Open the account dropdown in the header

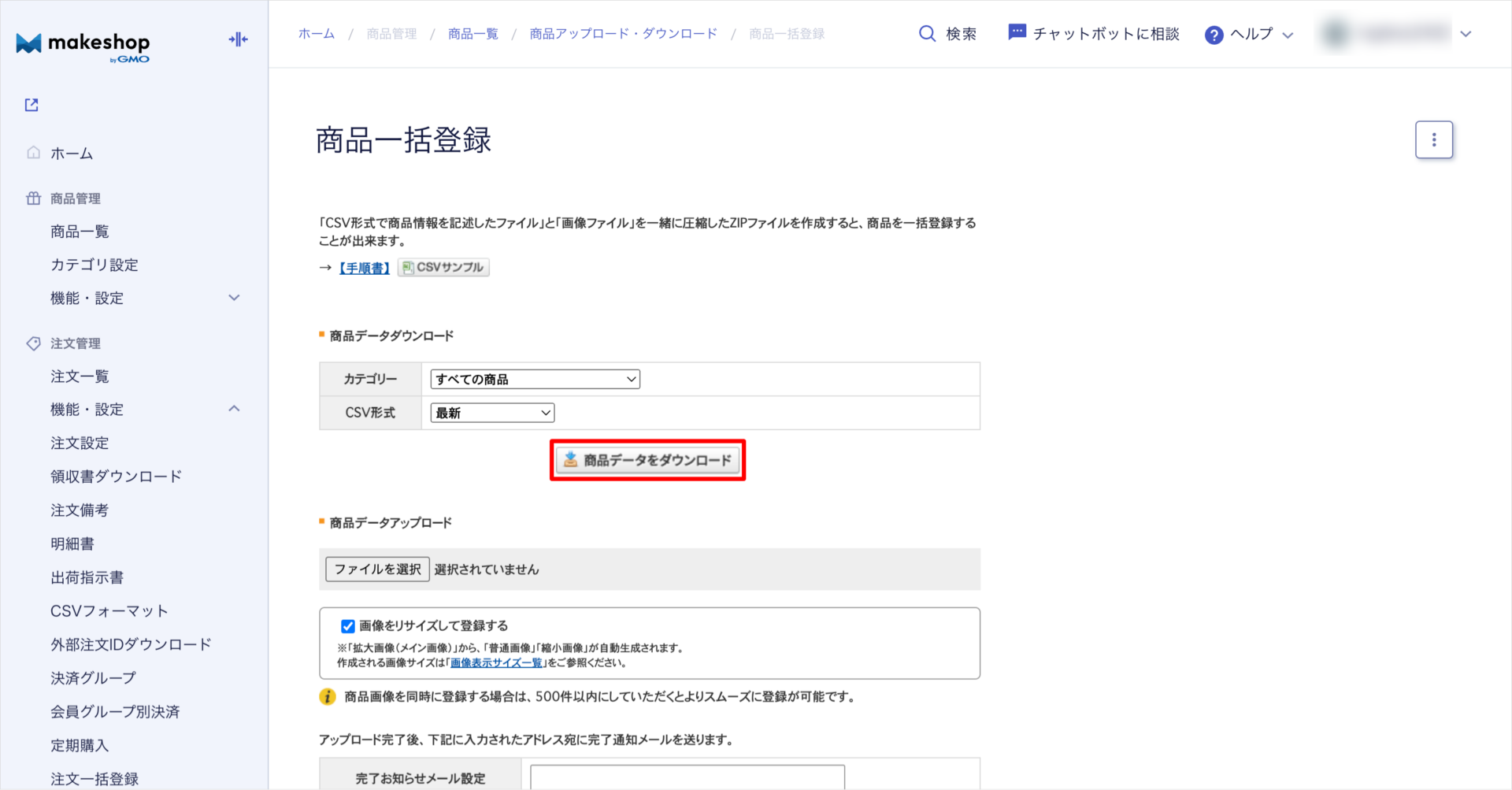1465,34
